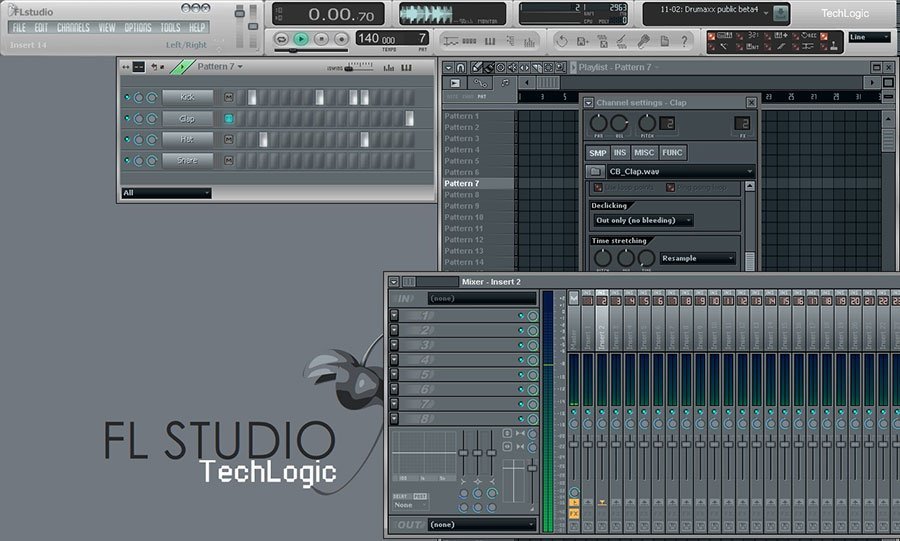Viewport: 900px width, 541px height.
Task: Open help with the question mark icon
Action: [x=684, y=41]
